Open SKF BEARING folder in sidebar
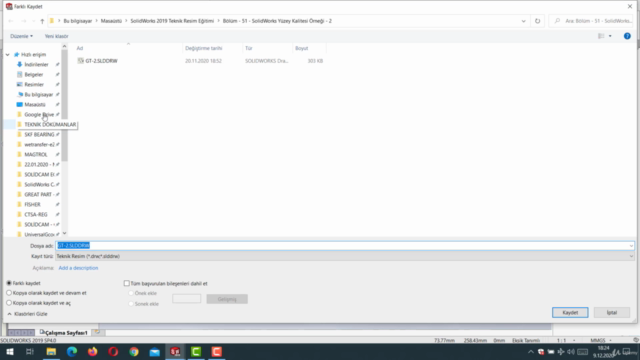 [39, 134]
